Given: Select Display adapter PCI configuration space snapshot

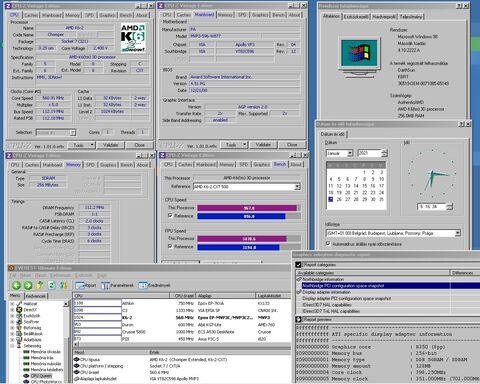Looking at the screenshot, I should point(347,298).
